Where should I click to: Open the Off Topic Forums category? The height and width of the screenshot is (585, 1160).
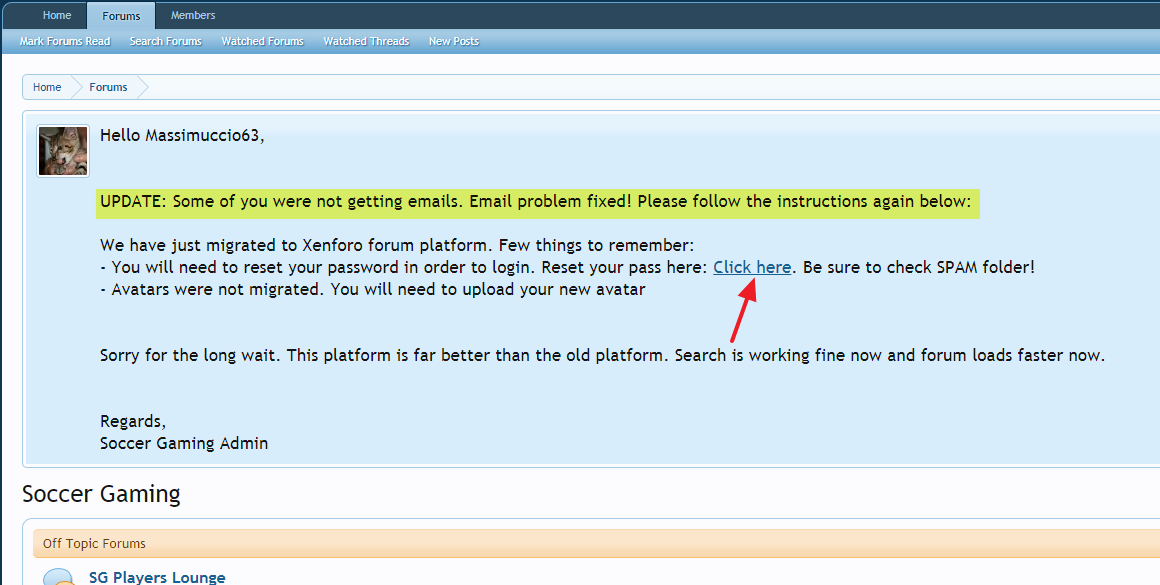coord(94,544)
